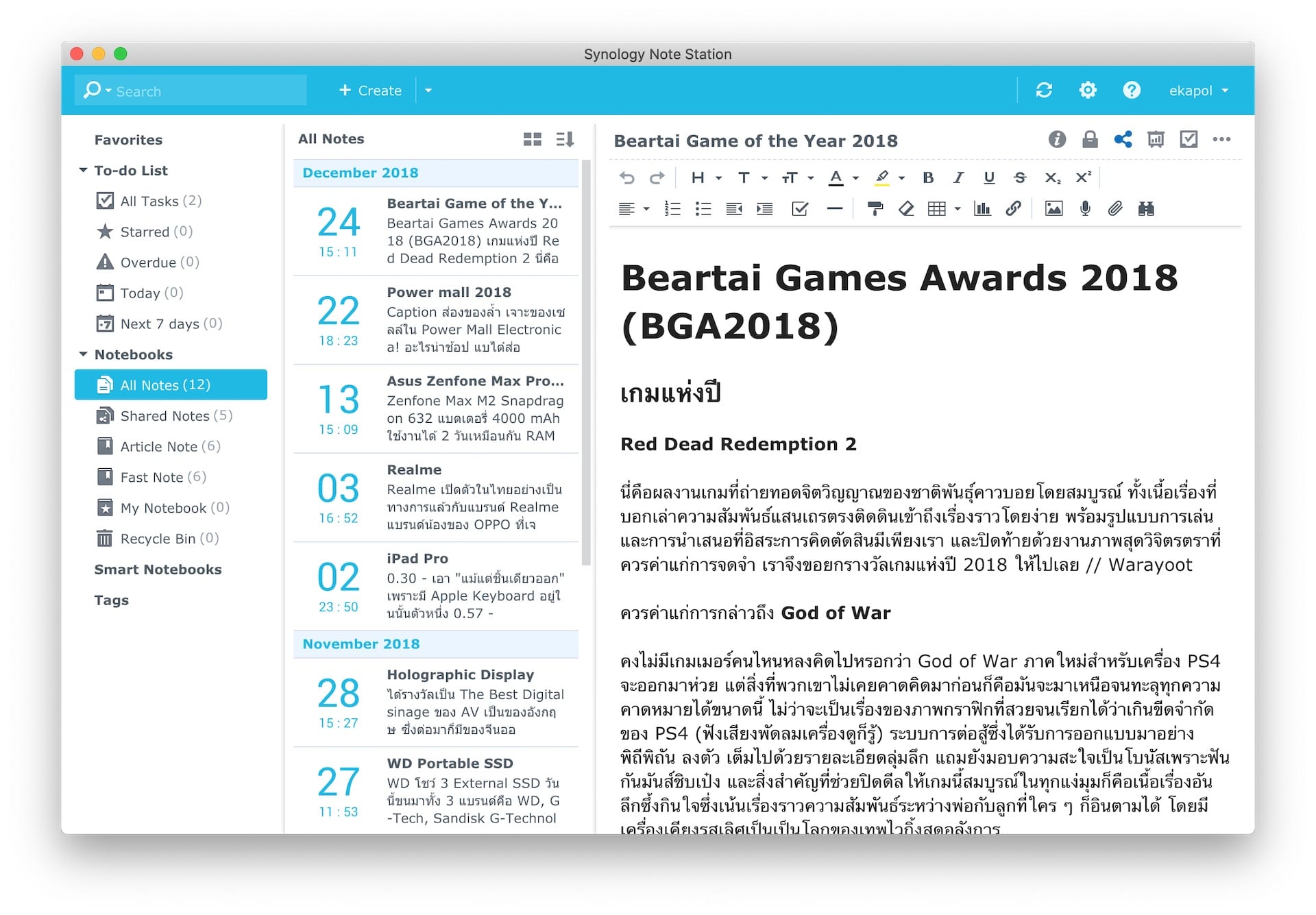Viewport: 1316px width, 915px height.
Task: Undo the last edit
Action: pos(626,178)
